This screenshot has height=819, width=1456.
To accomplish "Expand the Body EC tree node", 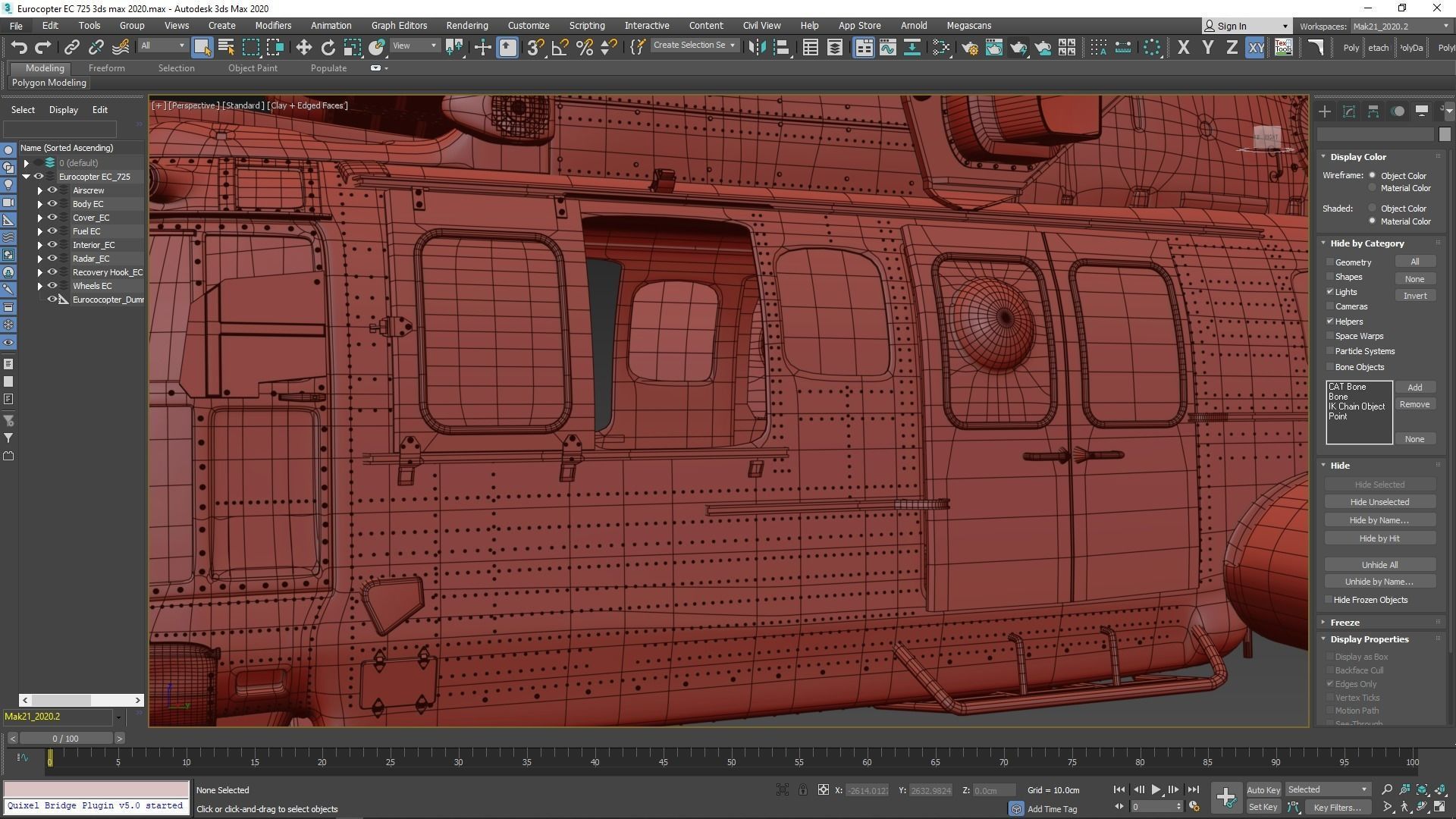I will 39,204.
